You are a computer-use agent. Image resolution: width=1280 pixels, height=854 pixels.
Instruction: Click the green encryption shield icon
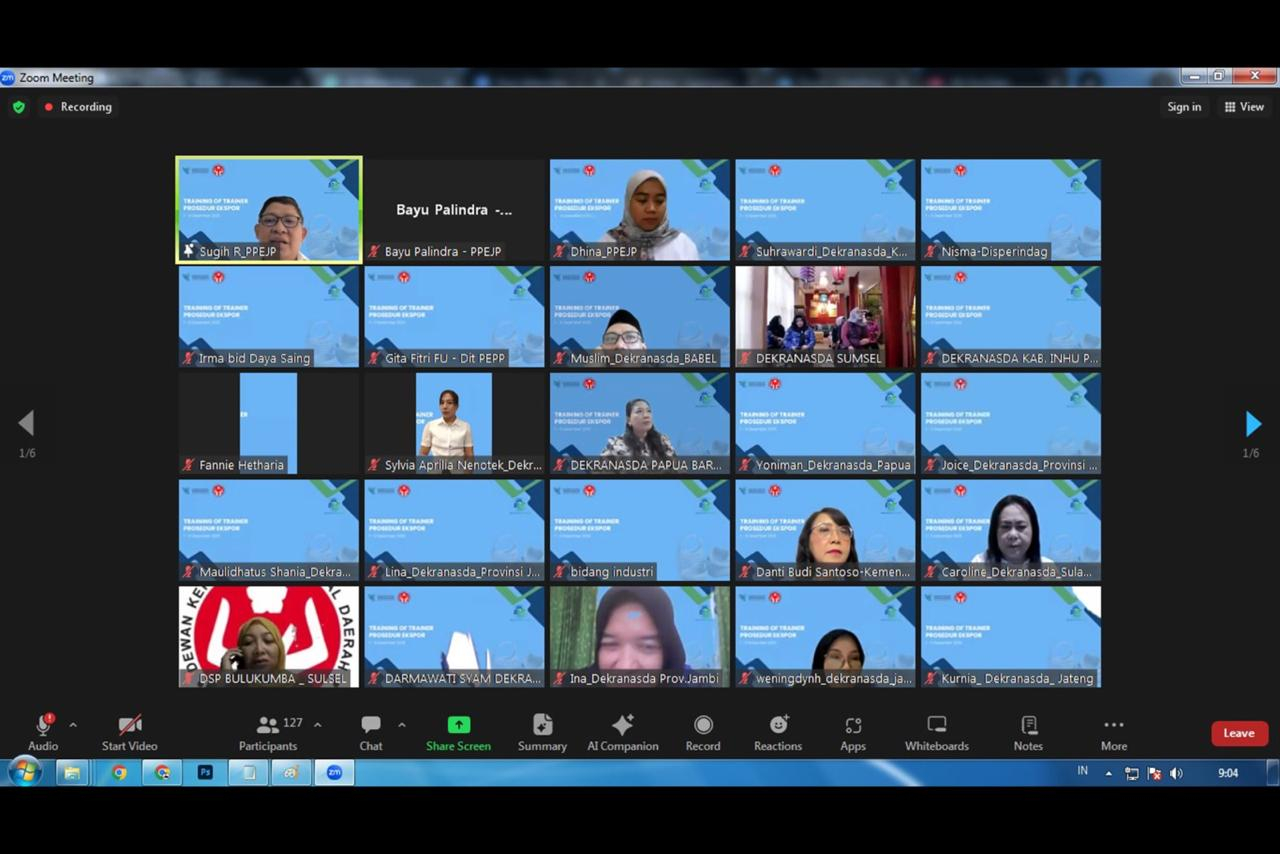[x=19, y=107]
